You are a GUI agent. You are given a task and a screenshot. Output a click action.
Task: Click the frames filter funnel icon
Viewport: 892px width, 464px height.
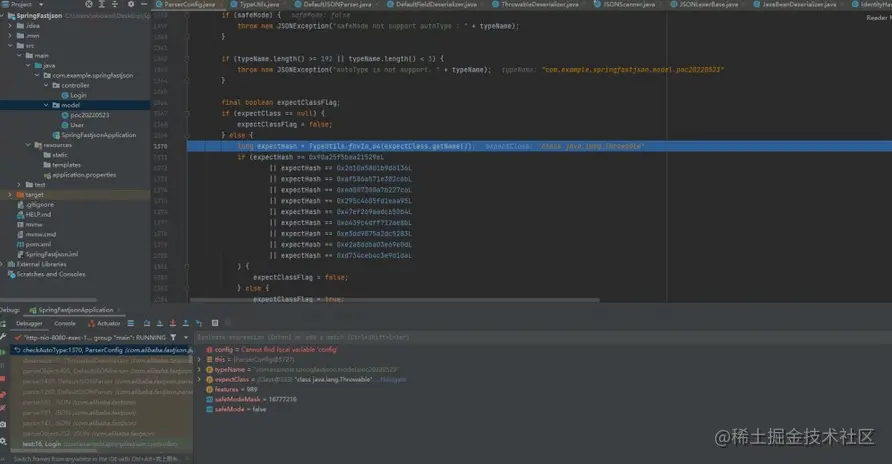(x=174, y=337)
